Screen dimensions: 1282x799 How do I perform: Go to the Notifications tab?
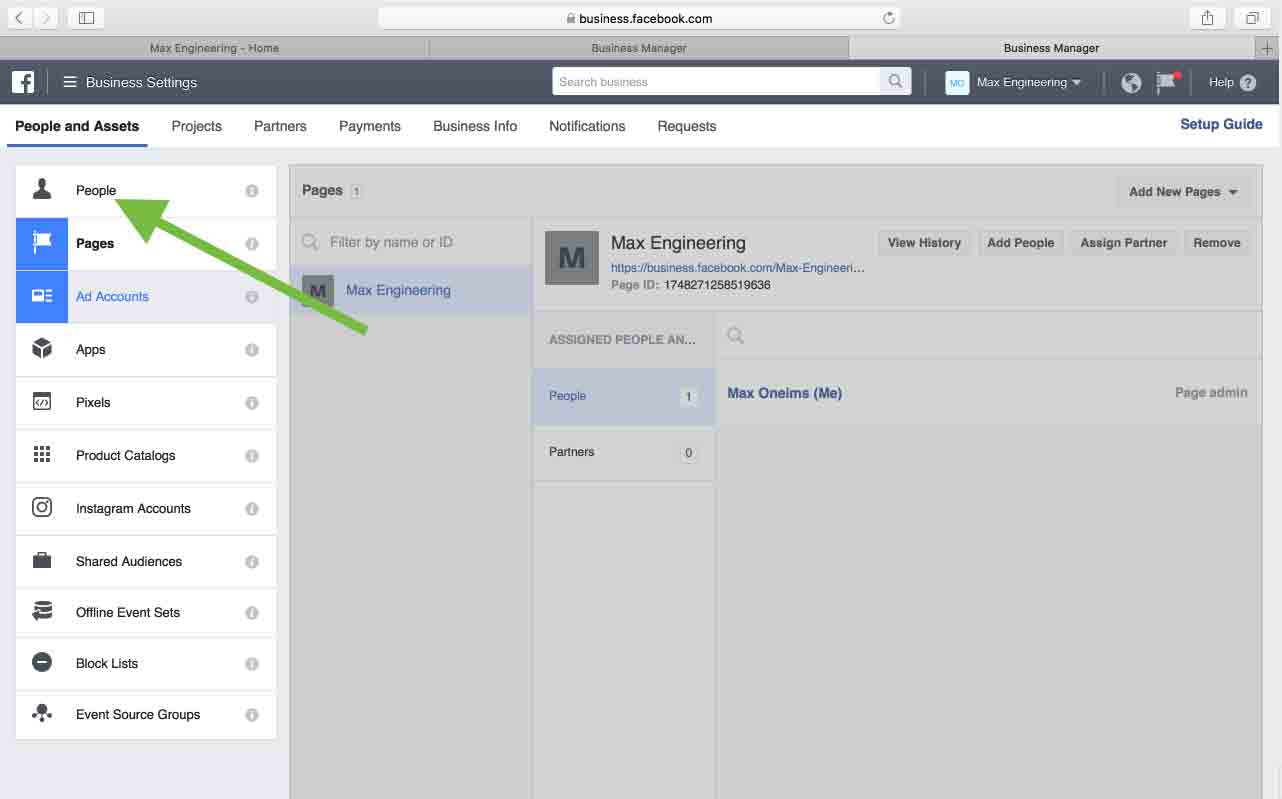click(587, 126)
